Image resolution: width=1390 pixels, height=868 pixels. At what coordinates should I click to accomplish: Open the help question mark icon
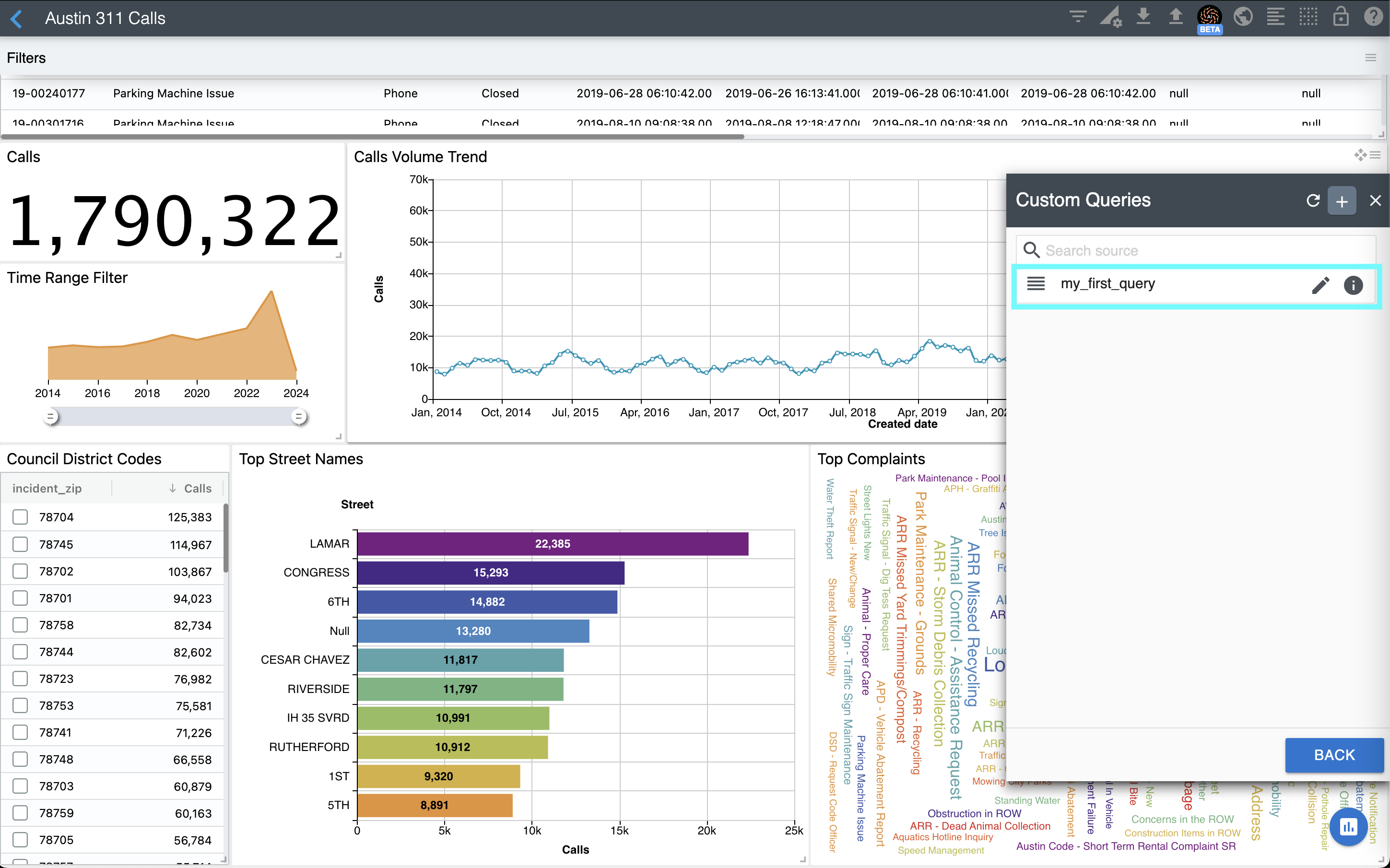pos(1373,17)
